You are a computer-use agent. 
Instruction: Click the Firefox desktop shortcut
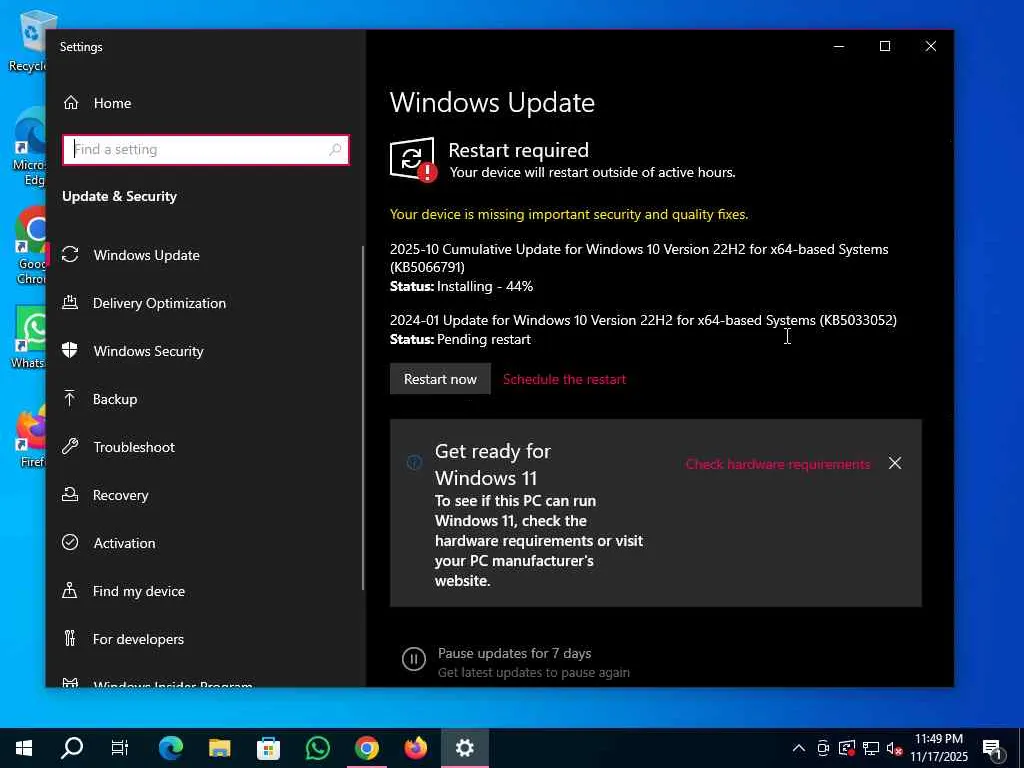point(31,436)
